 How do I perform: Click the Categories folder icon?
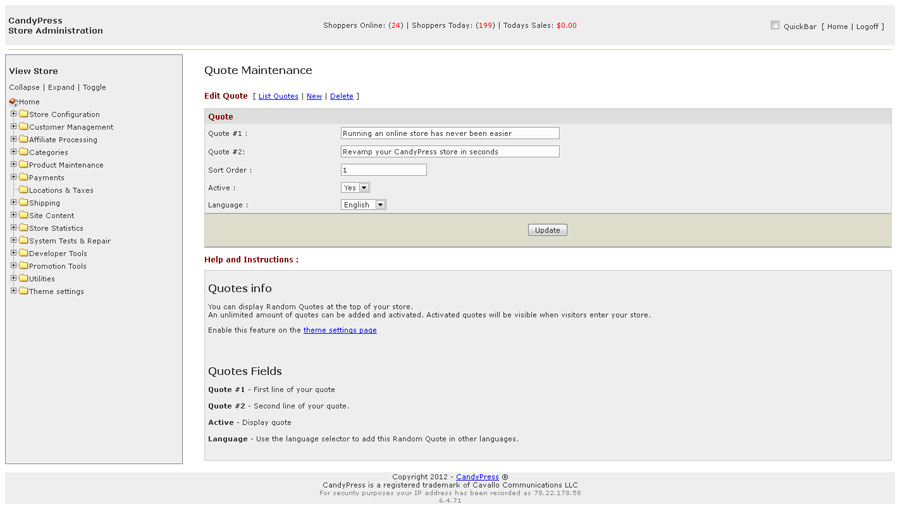click(x=24, y=151)
